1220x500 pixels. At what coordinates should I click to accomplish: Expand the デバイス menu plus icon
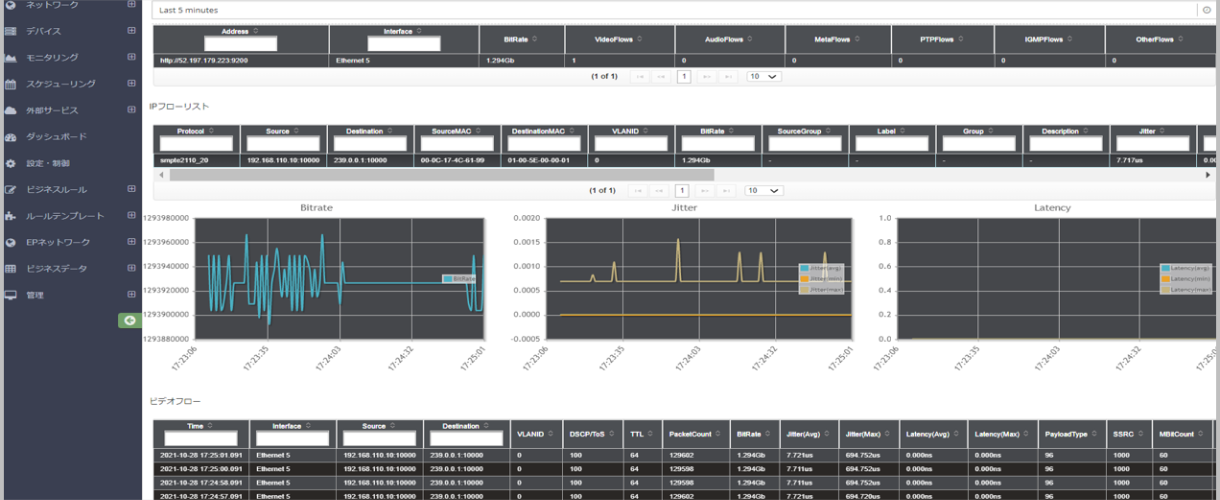[131, 31]
